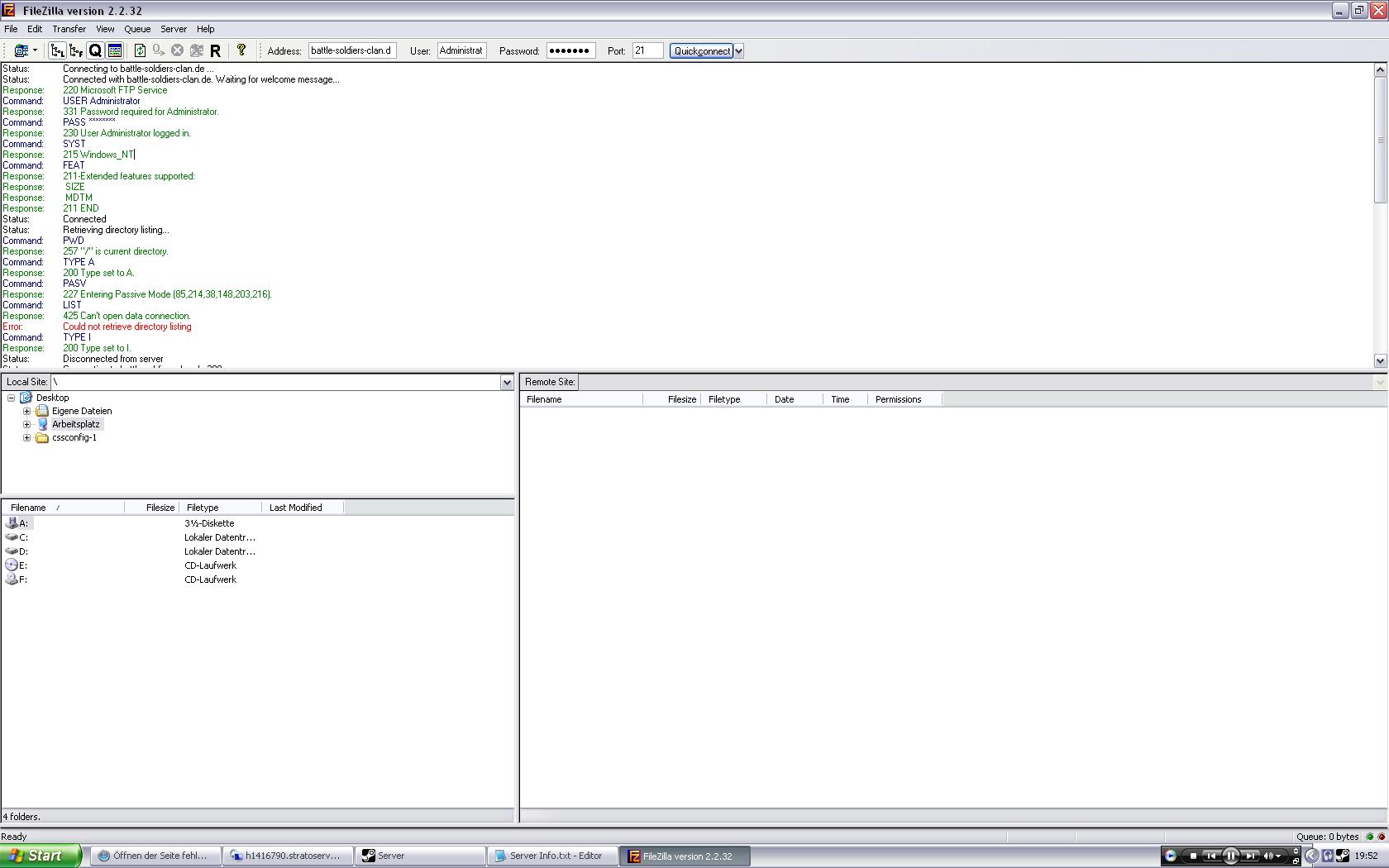Click the F: CD drive icon
The width and height of the screenshot is (1389, 868).
coord(12,579)
